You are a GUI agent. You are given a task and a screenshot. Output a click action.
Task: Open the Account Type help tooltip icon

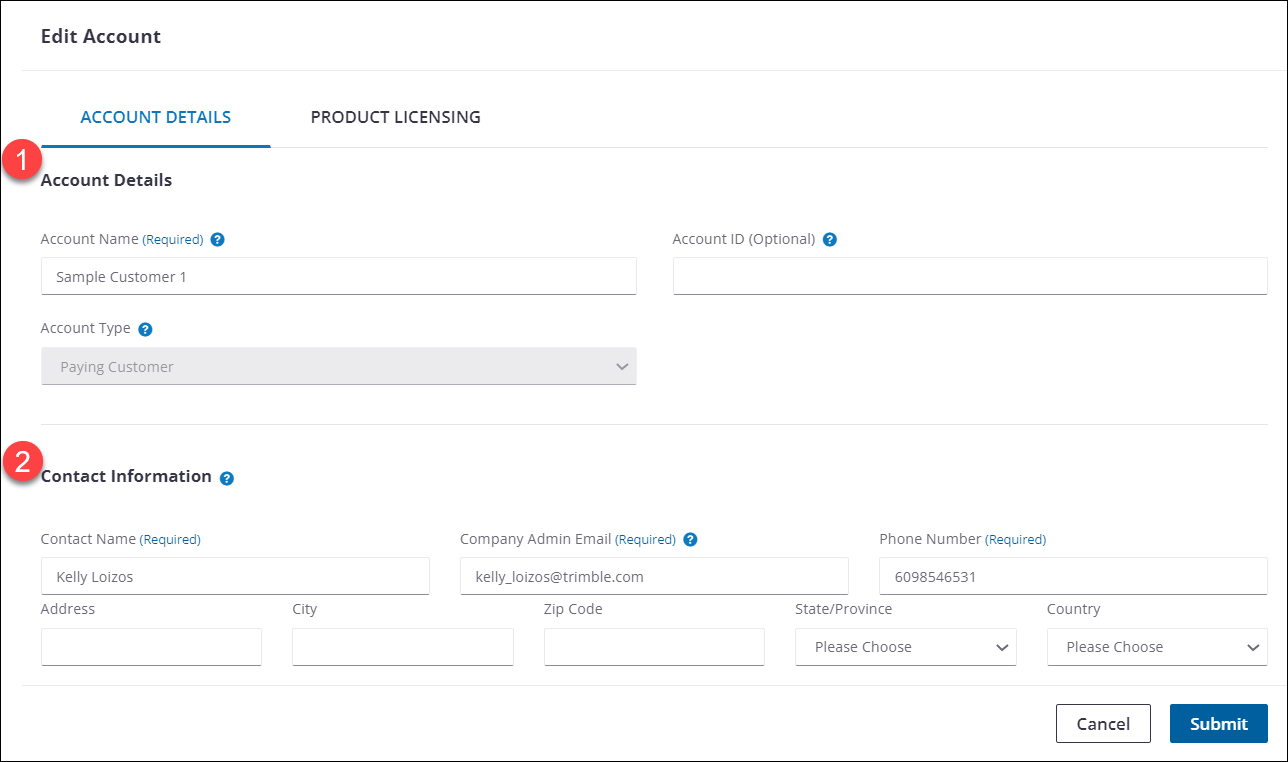[x=145, y=329]
